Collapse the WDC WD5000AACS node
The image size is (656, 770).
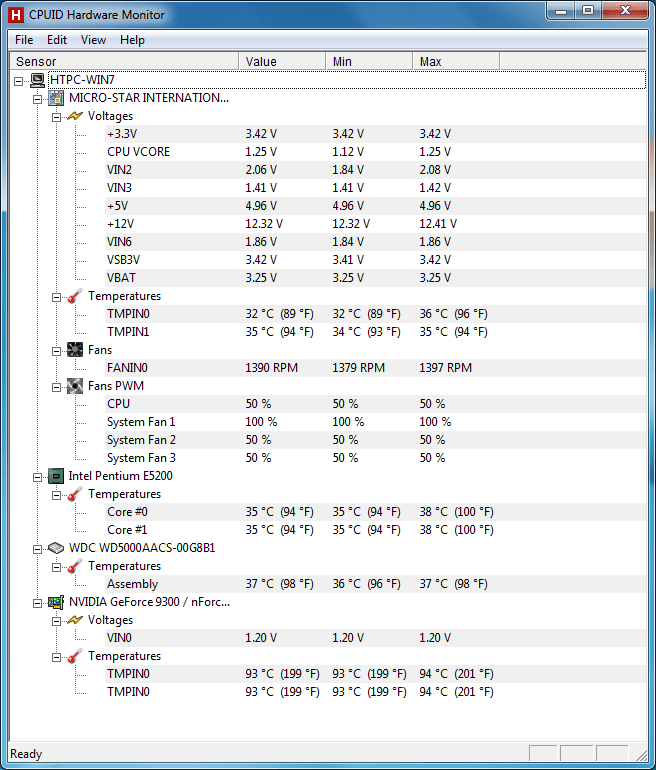click(x=37, y=550)
